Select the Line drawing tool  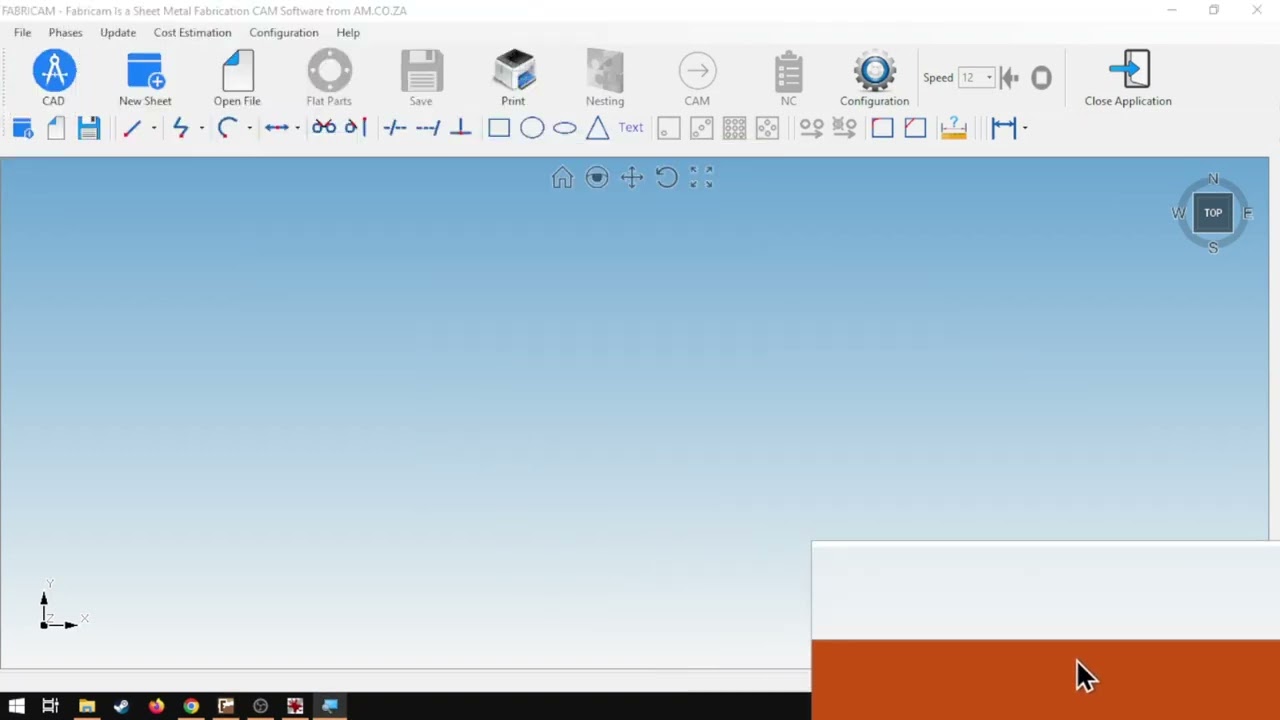coord(132,128)
